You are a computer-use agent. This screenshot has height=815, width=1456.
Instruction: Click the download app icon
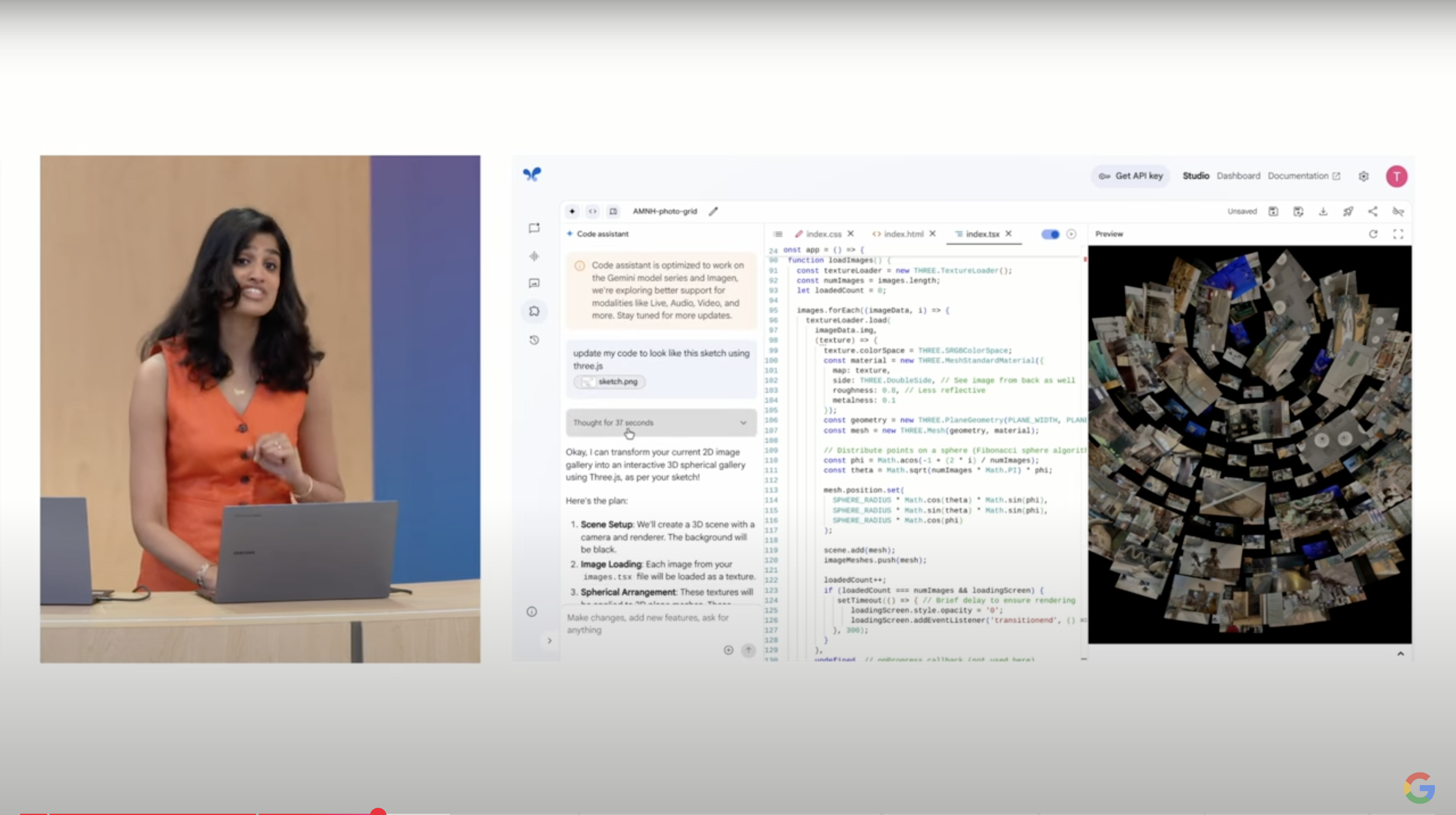(1323, 212)
